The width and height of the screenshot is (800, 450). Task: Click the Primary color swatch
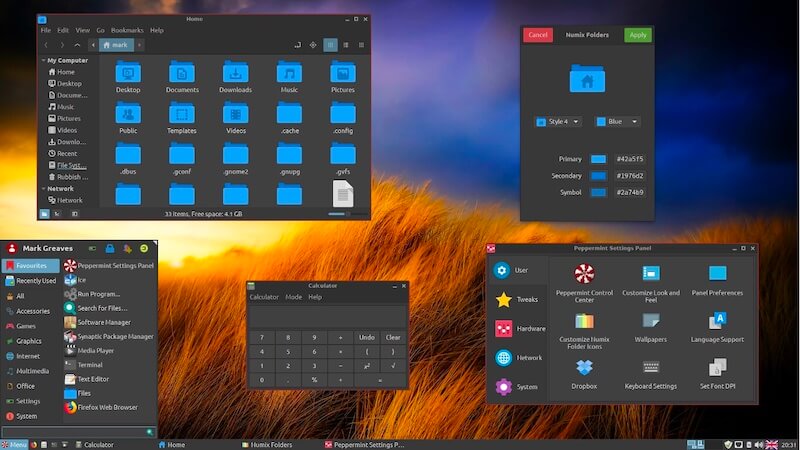pyautogui.click(x=598, y=159)
